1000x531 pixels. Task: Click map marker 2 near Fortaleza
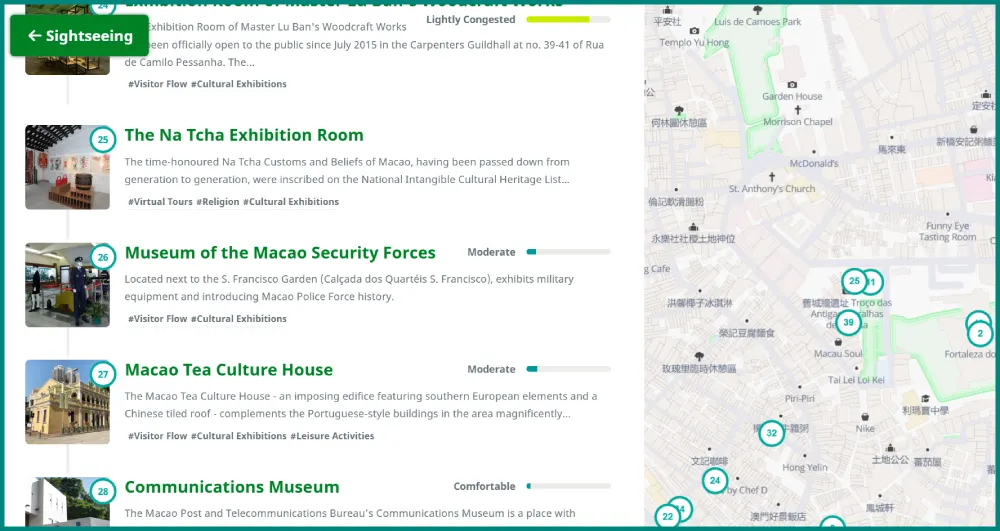point(980,333)
